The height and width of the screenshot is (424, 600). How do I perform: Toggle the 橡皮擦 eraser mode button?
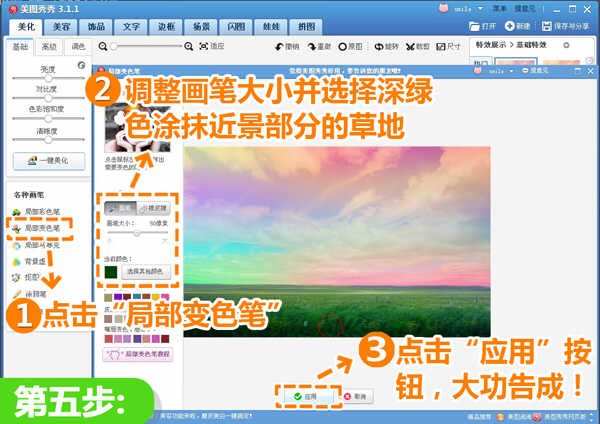[153, 208]
